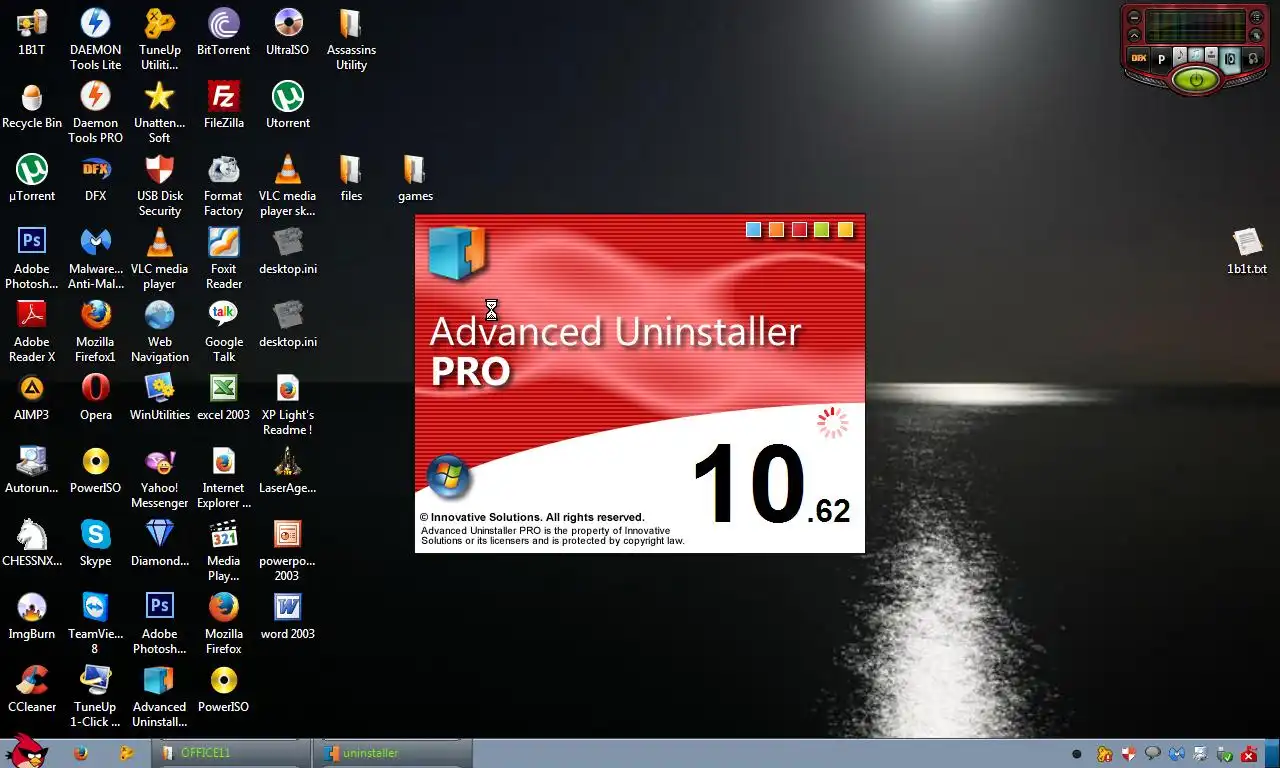
Task: Open the Malwarebytes tray icon
Action: (1176, 754)
